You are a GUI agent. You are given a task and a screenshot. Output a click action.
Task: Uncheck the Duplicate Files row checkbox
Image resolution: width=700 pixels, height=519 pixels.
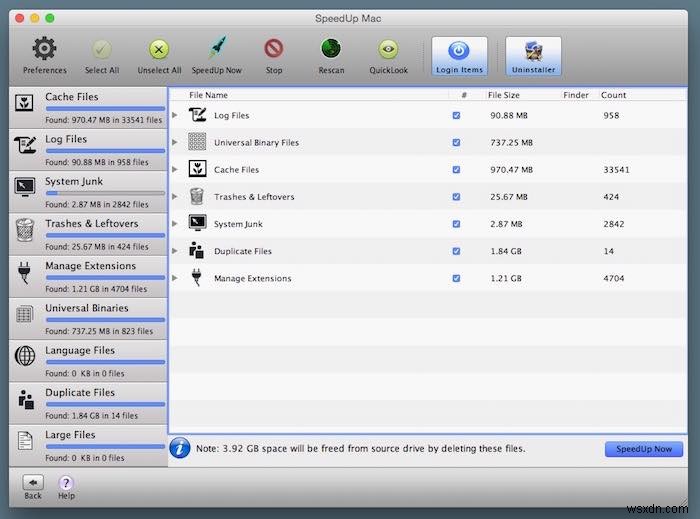pos(456,251)
